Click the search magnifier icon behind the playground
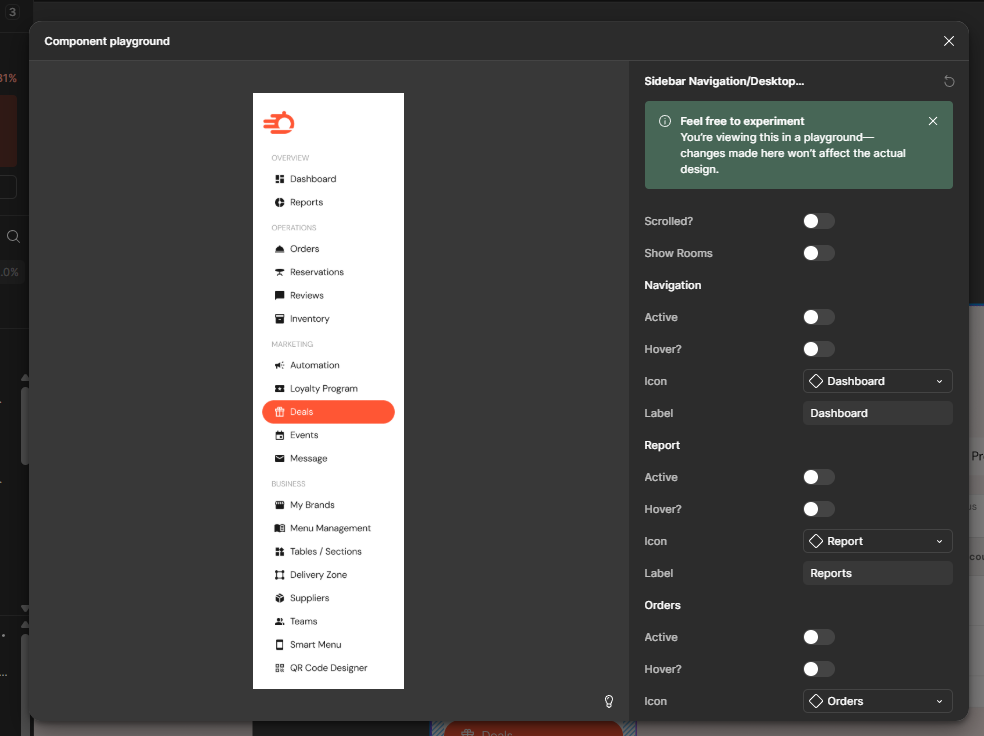Viewport: 984px width, 736px height. point(13,237)
